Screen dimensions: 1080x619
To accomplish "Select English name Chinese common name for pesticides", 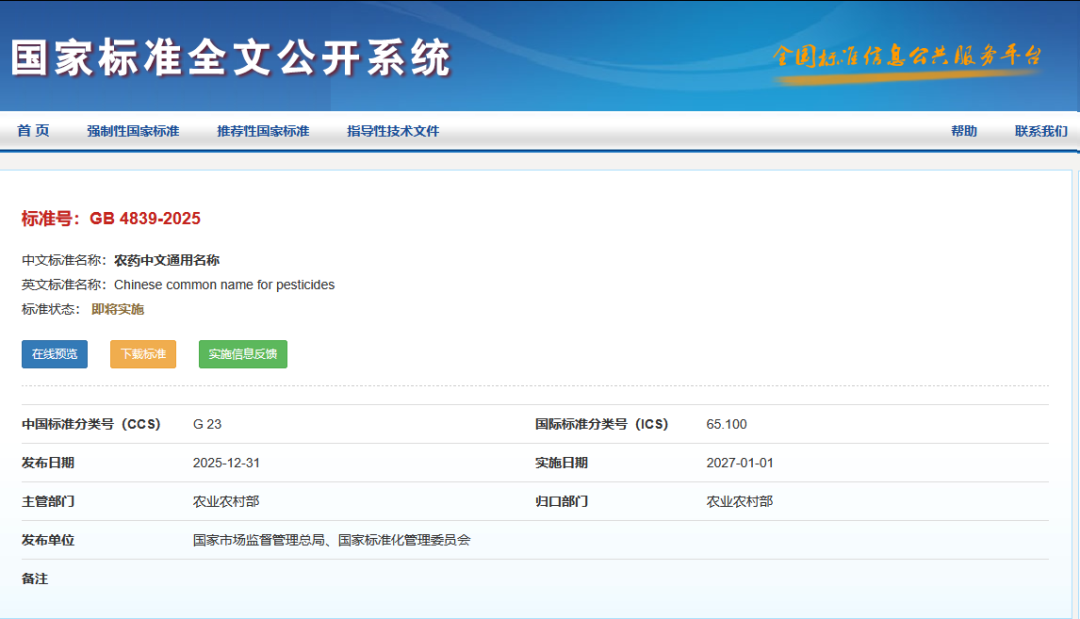I will (225, 285).
